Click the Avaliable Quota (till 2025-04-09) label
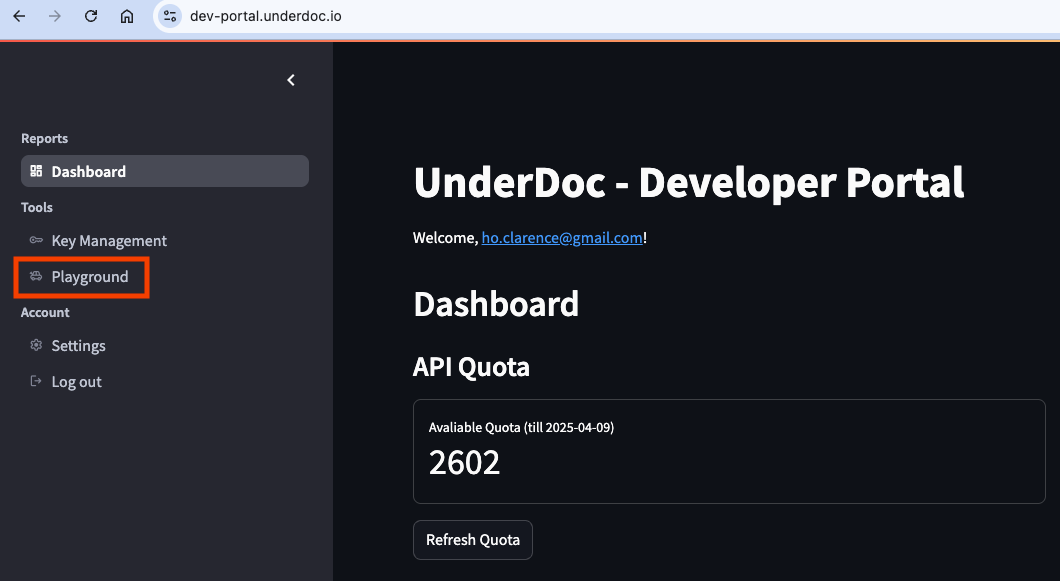This screenshot has width=1060, height=581. tap(521, 427)
